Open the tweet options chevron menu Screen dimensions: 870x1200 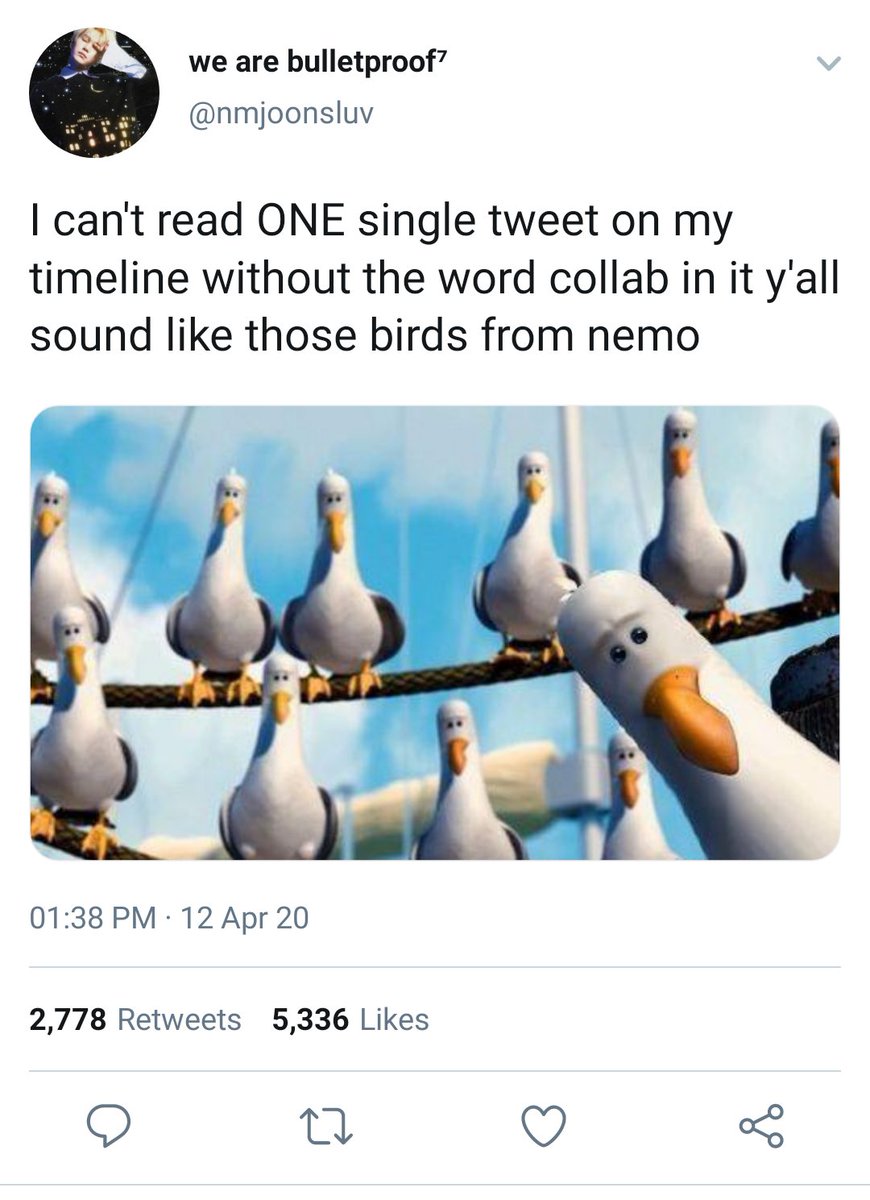pos(830,64)
